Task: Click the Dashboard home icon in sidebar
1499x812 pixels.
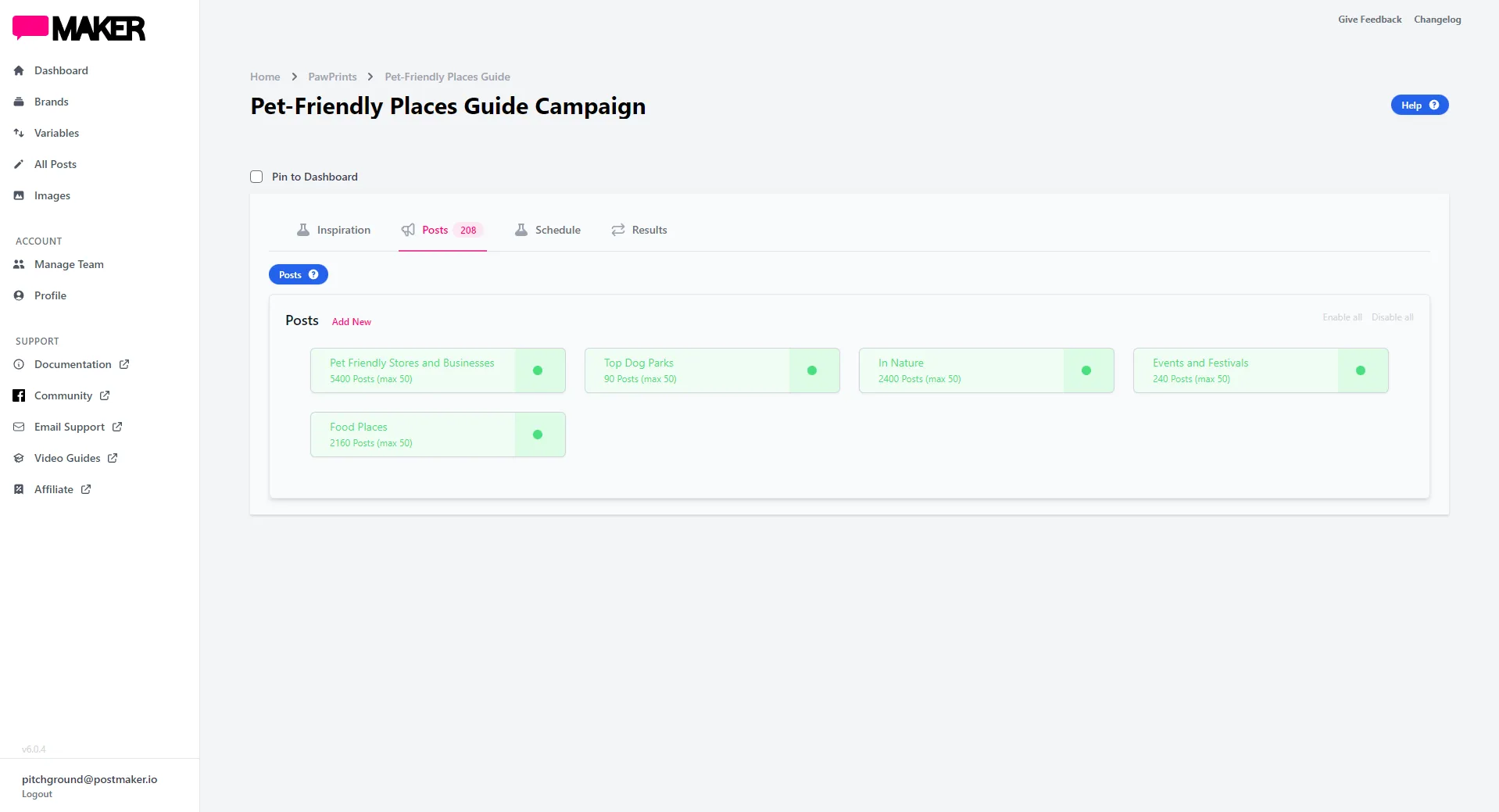Action: point(19,70)
